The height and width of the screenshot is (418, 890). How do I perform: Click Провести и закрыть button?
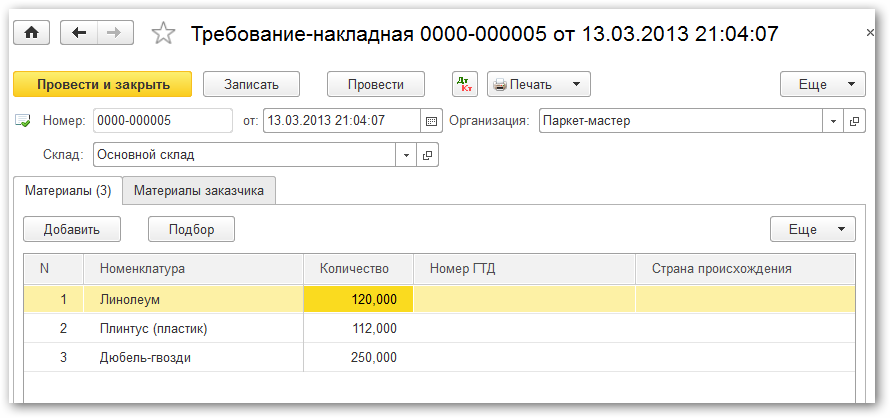tap(103, 84)
